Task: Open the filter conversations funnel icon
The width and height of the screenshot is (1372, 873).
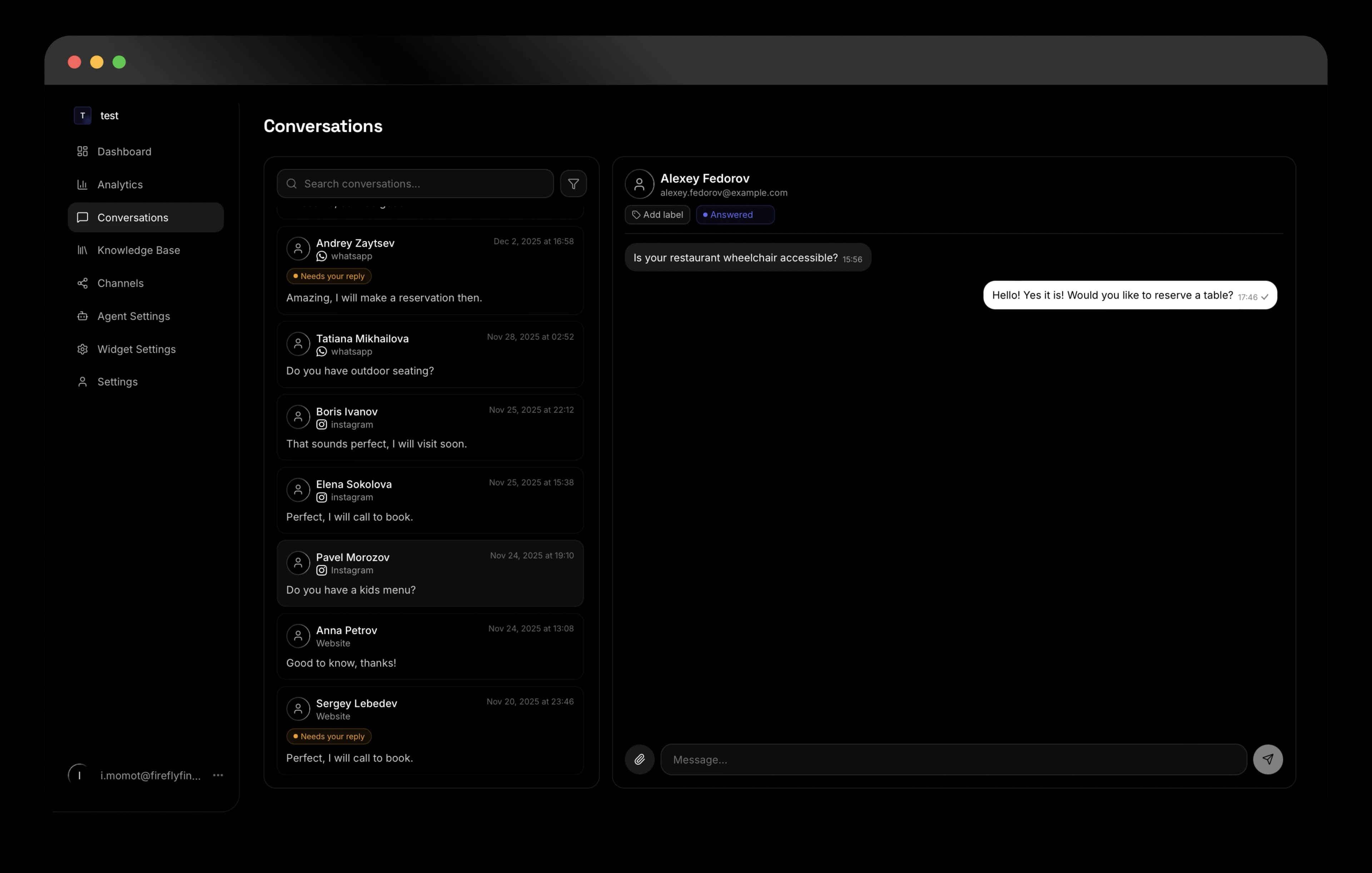Action: (x=573, y=183)
